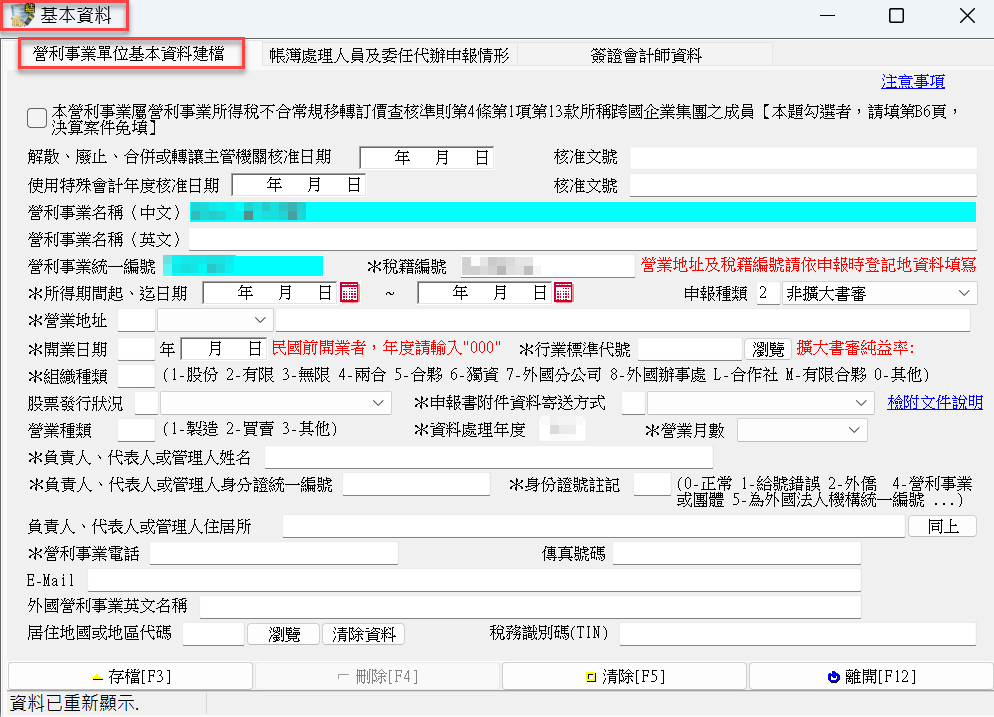The width and height of the screenshot is (994, 717).
Task: Open calendar for income period end date
Action: (x=563, y=293)
